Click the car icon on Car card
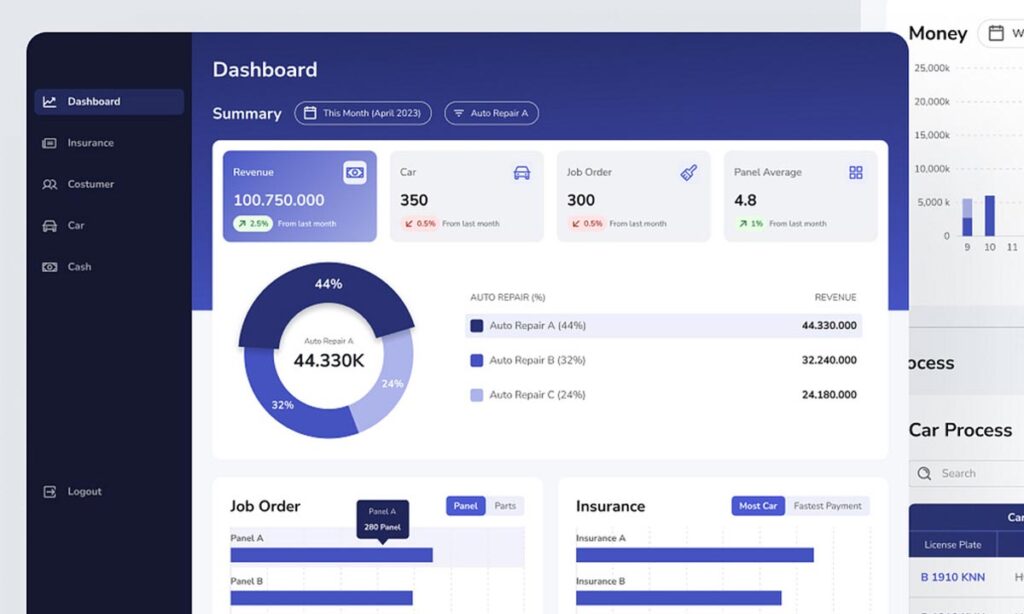Image resolution: width=1024 pixels, height=614 pixels. coord(521,172)
